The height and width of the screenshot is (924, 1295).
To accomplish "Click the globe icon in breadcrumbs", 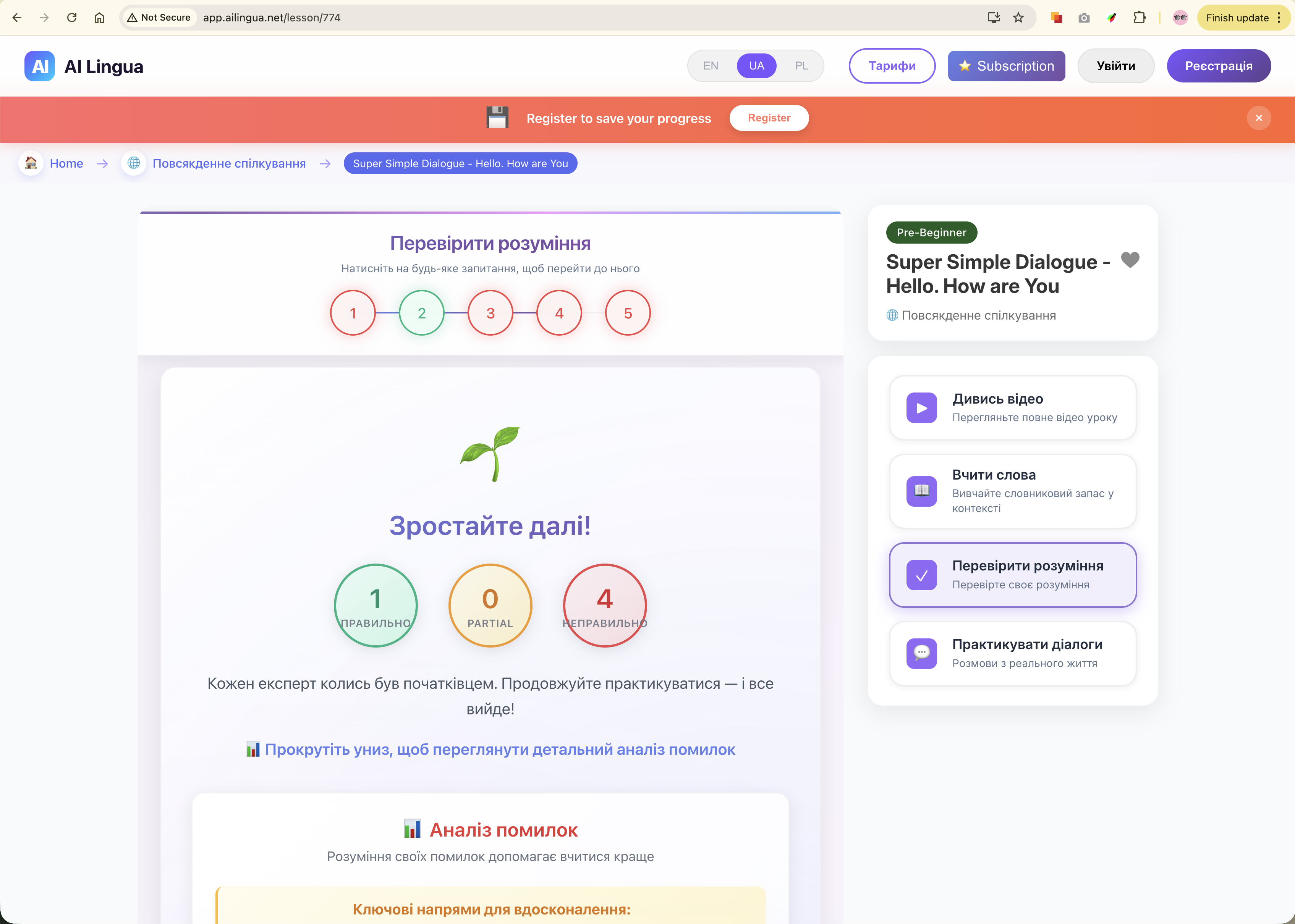I will [x=134, y=163].
